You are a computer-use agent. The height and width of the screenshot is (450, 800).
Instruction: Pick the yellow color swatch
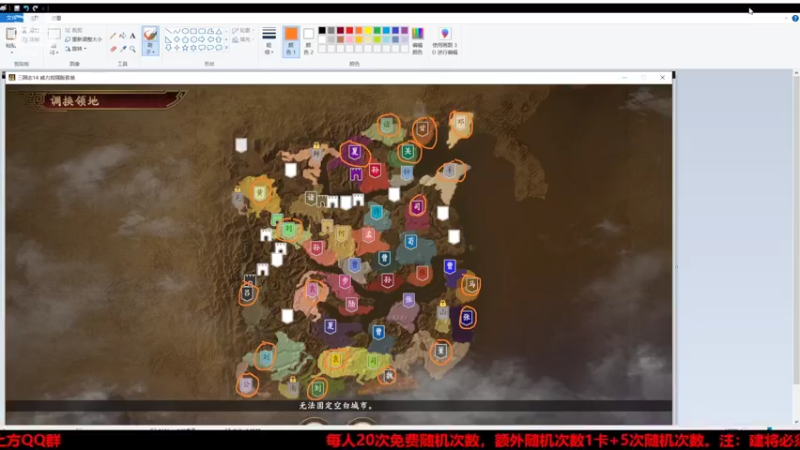coord(368,31)
